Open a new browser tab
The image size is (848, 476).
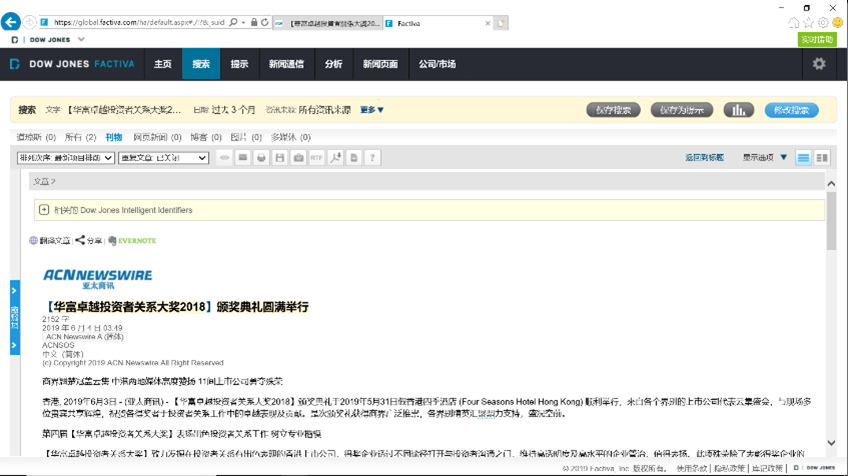[x=501, y=23]
